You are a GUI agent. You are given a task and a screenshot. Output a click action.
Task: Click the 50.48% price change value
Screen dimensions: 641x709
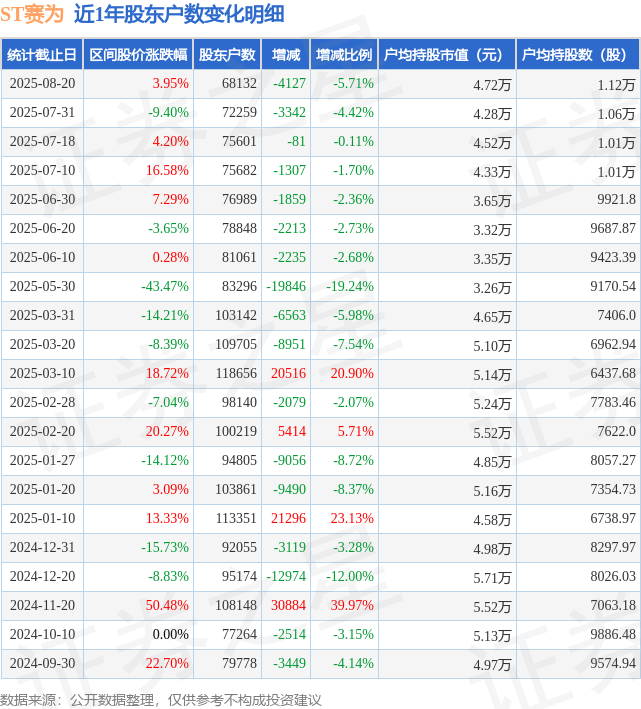(167, 605)
